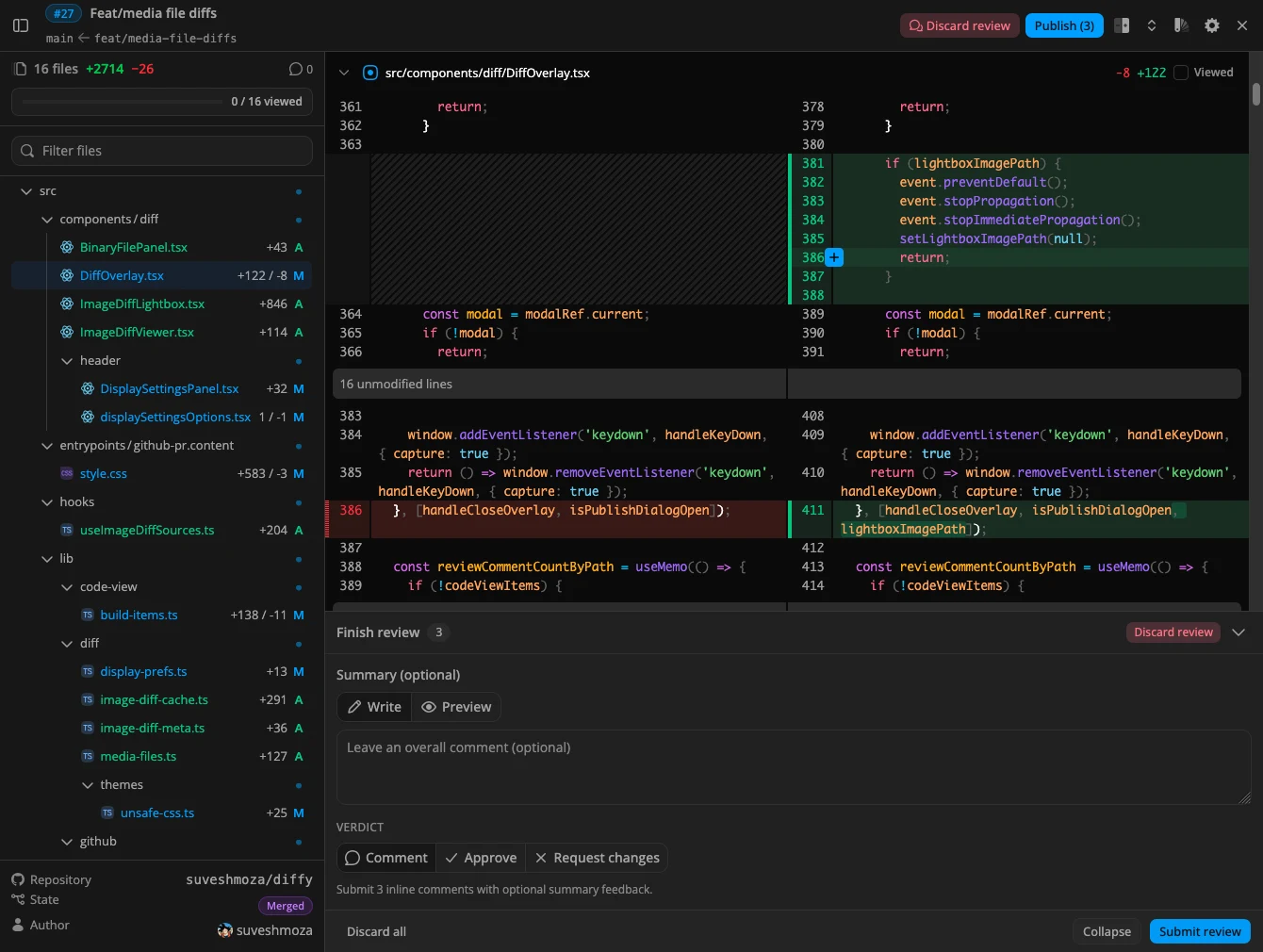Switch split diff view layout icon
The height and width of the screenshot is (952, 1263).
(1122, 25)
